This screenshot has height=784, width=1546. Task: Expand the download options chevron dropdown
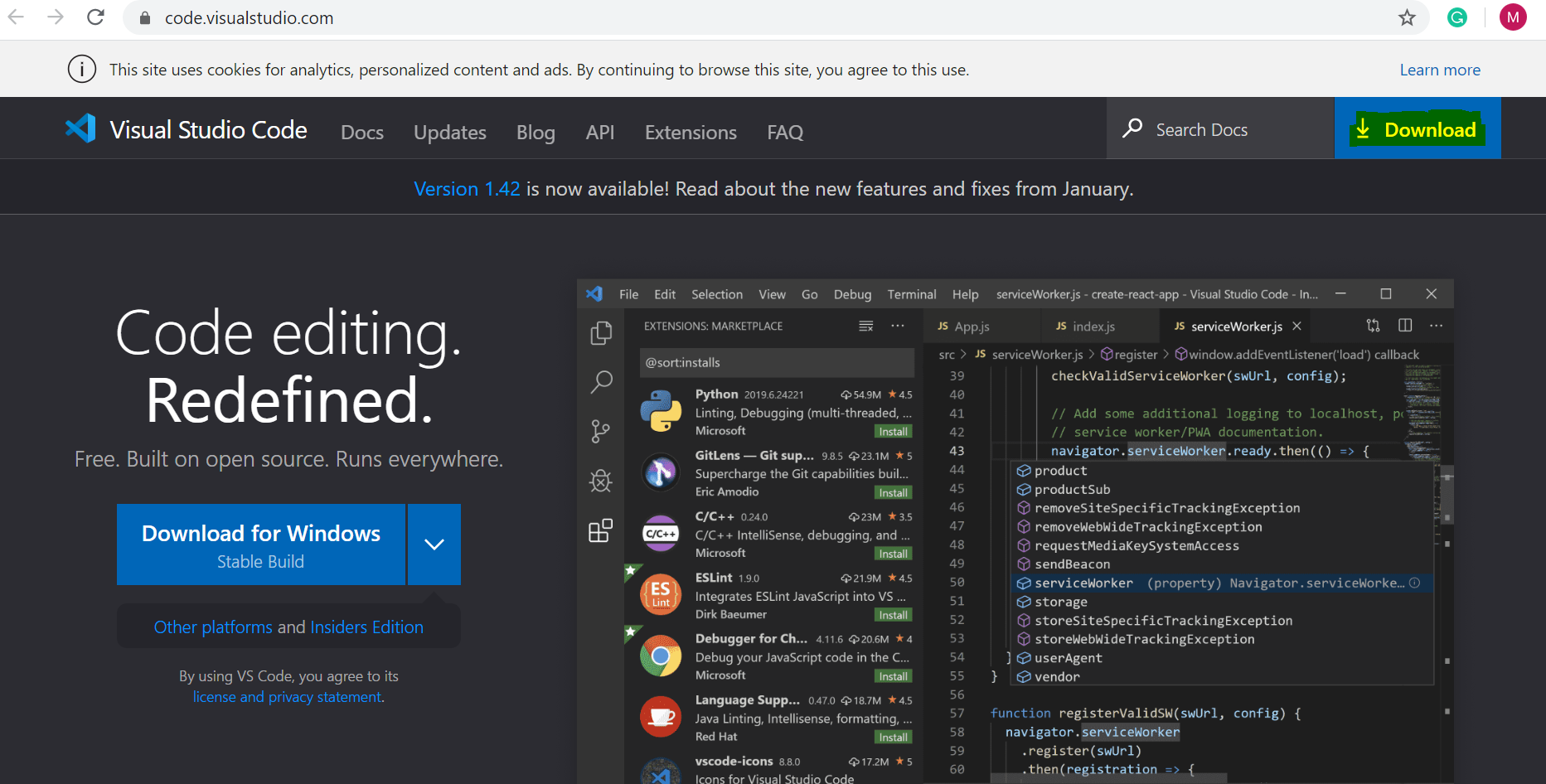(x=434, y=544)
